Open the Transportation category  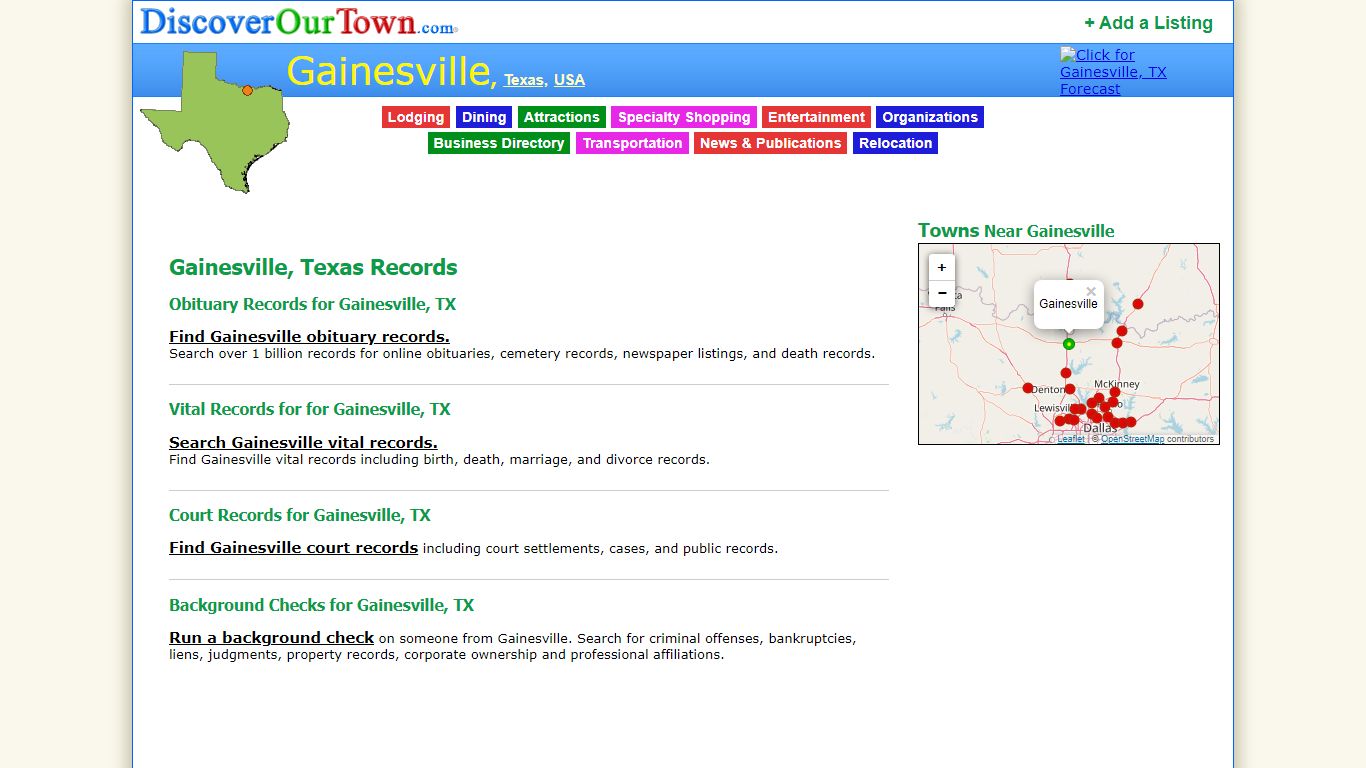(632, 143)
